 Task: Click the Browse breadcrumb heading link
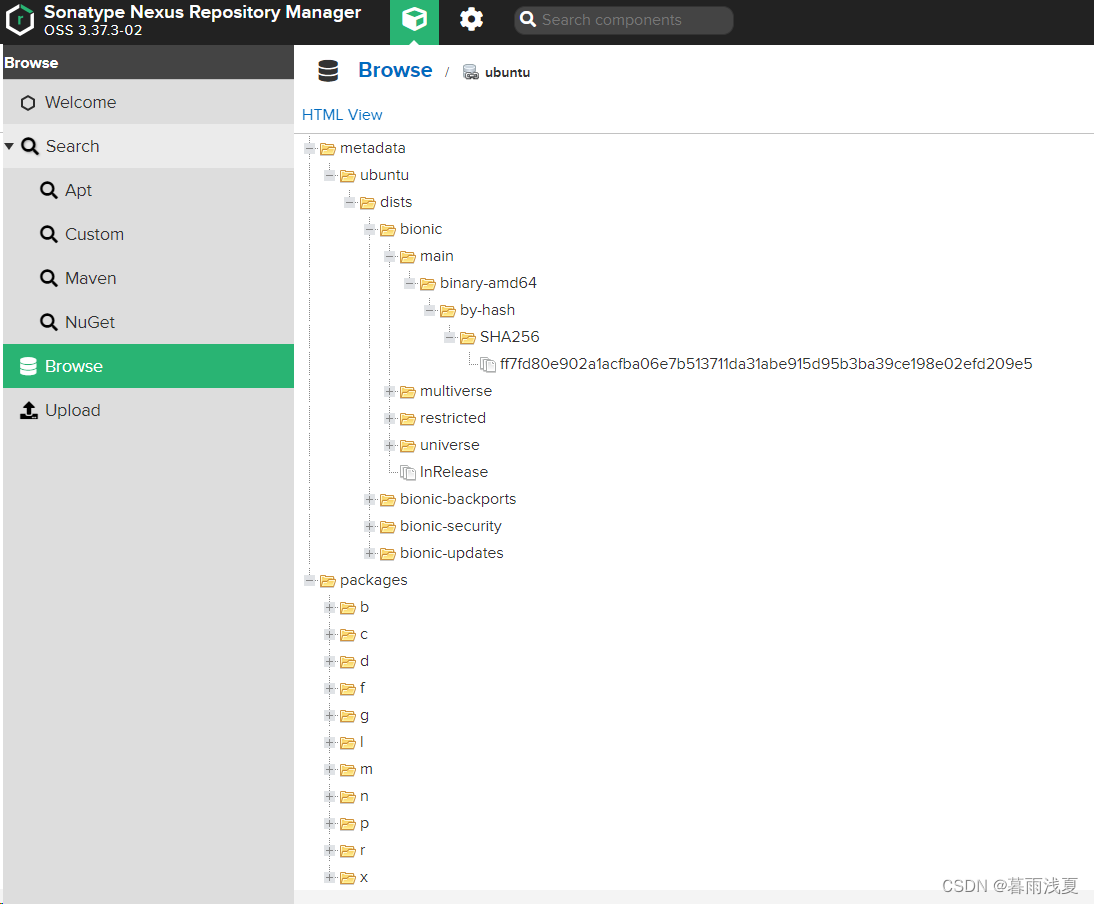tap(395, 70)
